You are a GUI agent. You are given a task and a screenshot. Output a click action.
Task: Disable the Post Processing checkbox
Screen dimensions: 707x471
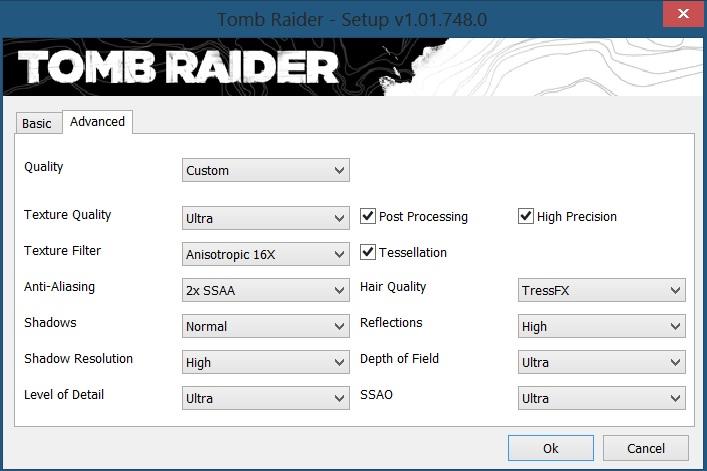[368, 216]
